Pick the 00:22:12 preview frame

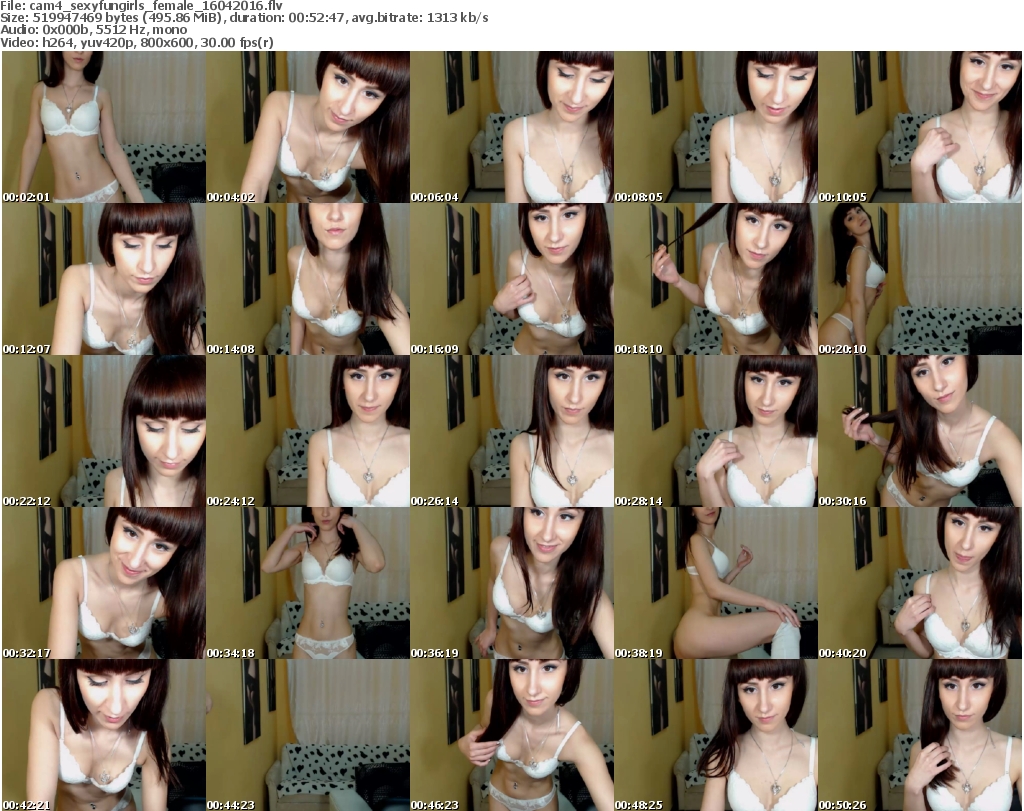104,431
